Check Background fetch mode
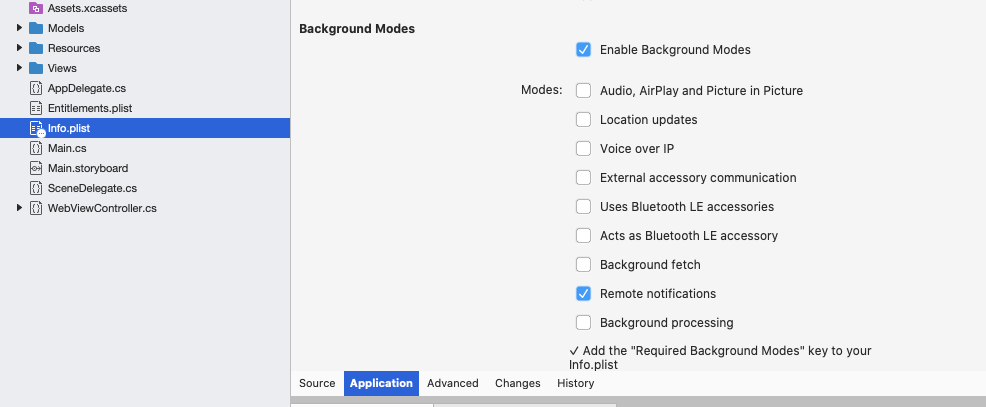 click(x=583, y=265)
